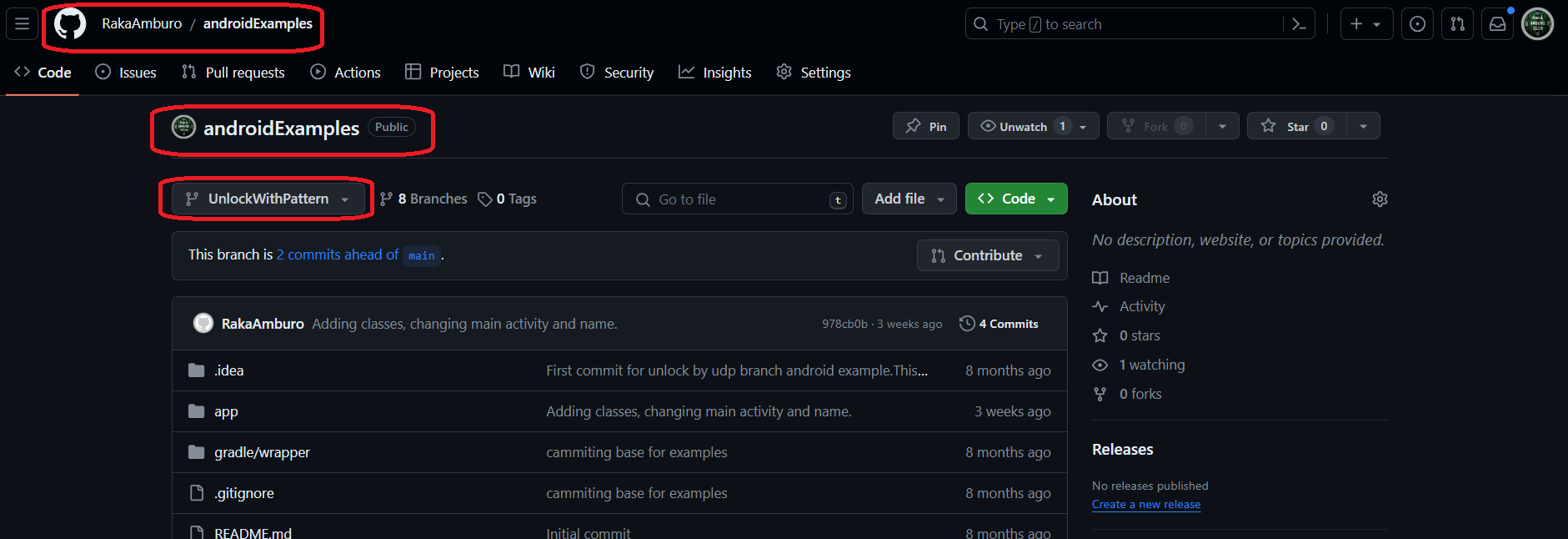The height and width of the screenshot is (539, 1568).
Task: Click the androidExamples breadcrumb link
Action: (258, 23)
